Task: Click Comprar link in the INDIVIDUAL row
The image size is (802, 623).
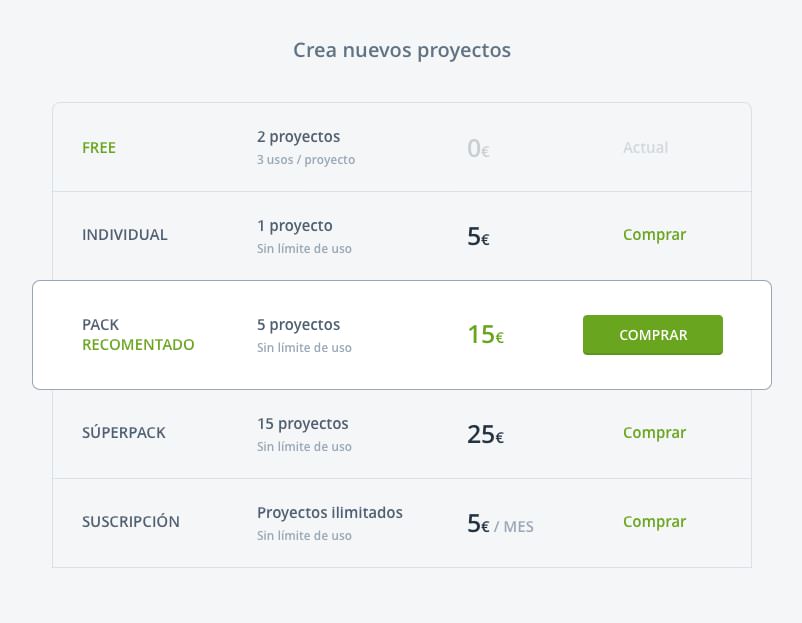Action: pyautogui.click(x=654, y=235)
